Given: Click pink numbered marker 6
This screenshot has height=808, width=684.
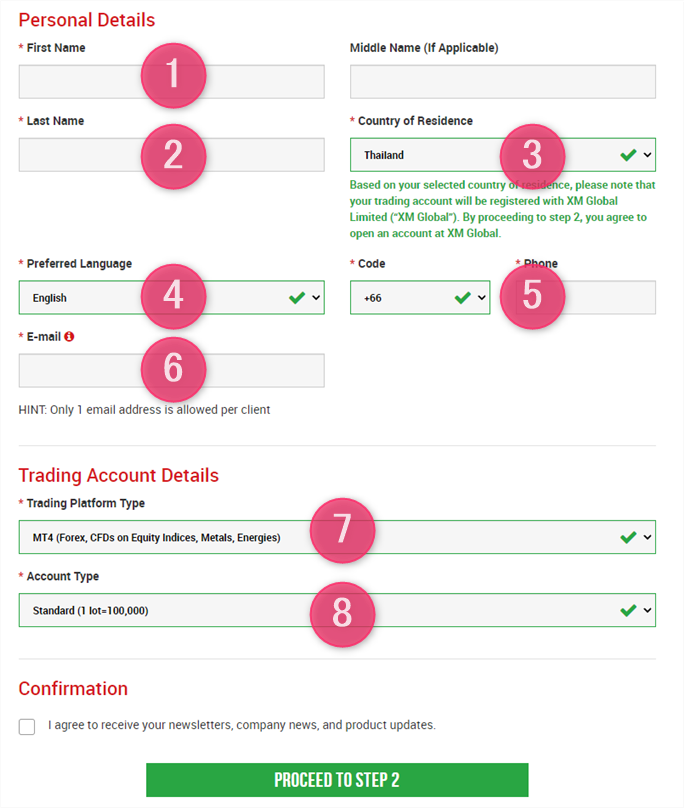Looking at the screenshot, I should 173,368.
